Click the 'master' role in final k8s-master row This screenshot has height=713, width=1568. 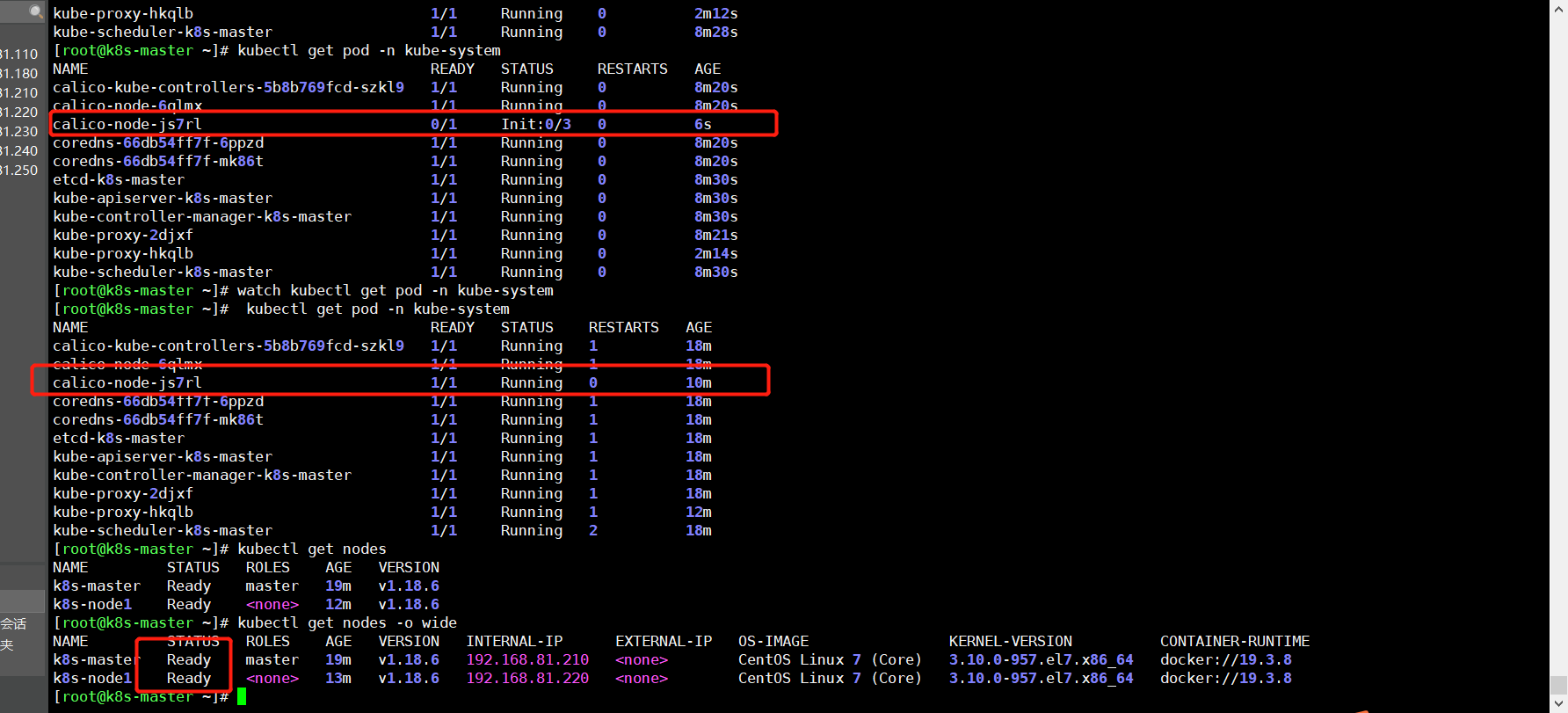coord(272,659)
